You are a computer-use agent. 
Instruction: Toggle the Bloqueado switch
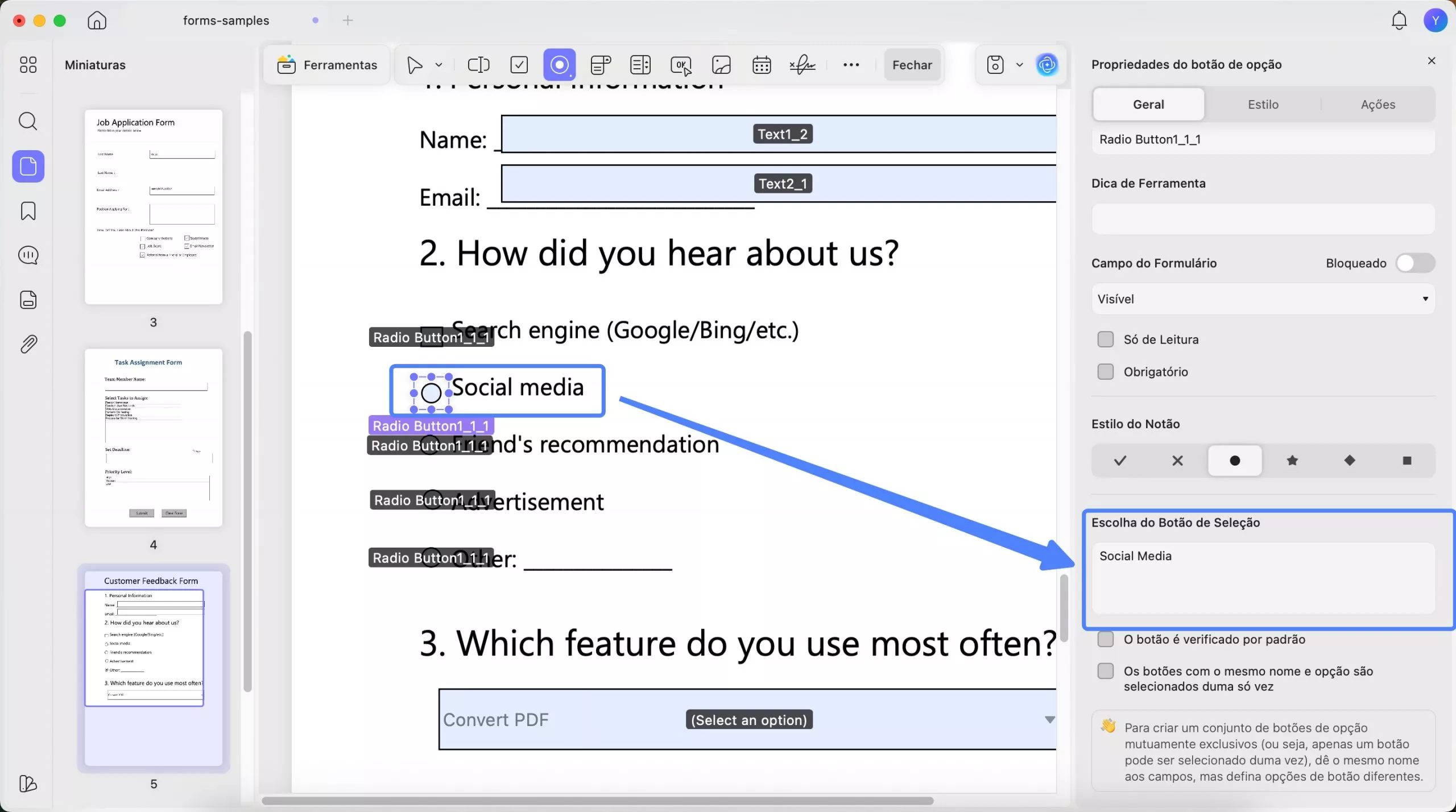(x=1415, y=263)
